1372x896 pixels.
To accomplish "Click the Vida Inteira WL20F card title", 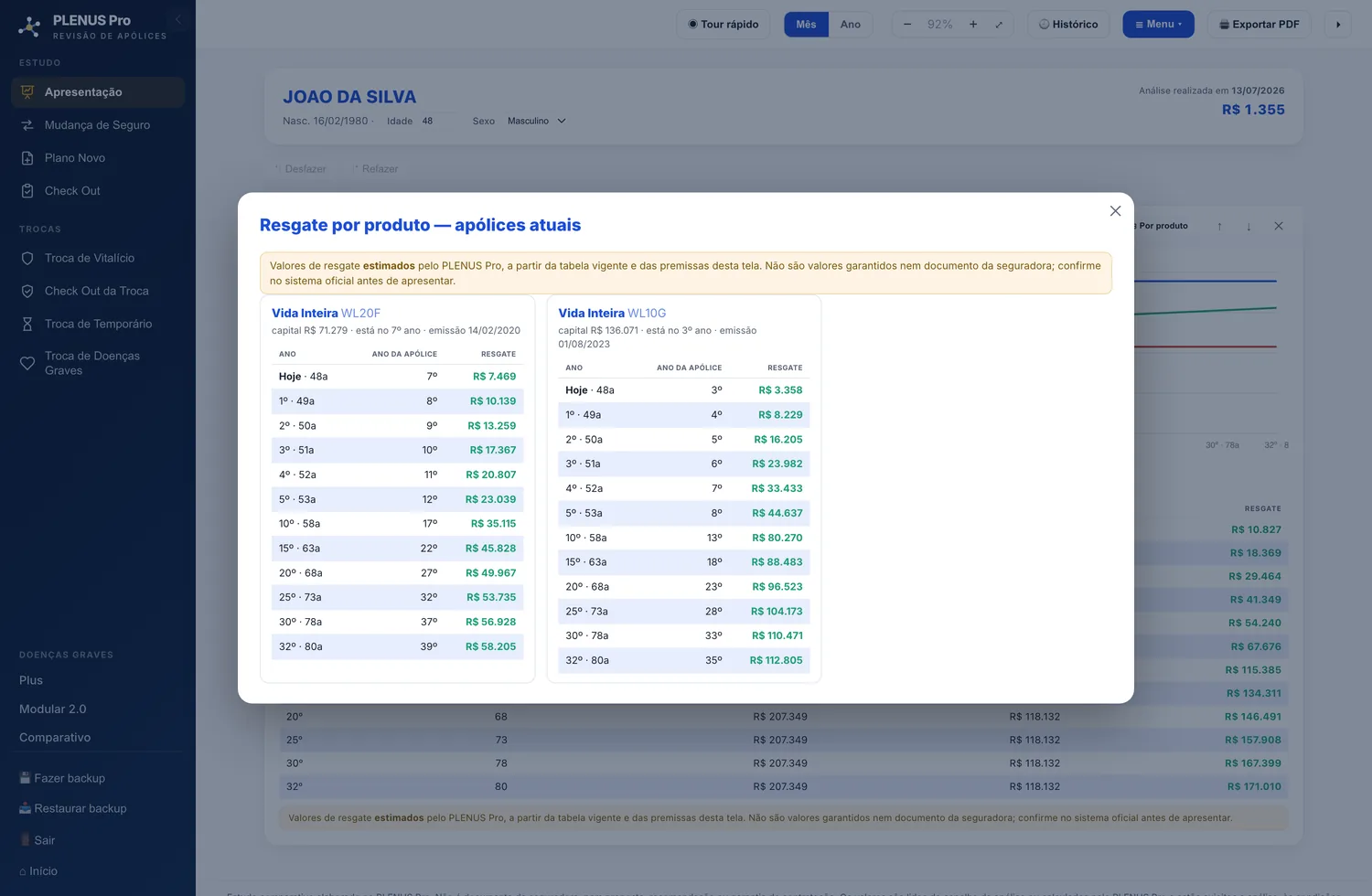I will 326,313.
